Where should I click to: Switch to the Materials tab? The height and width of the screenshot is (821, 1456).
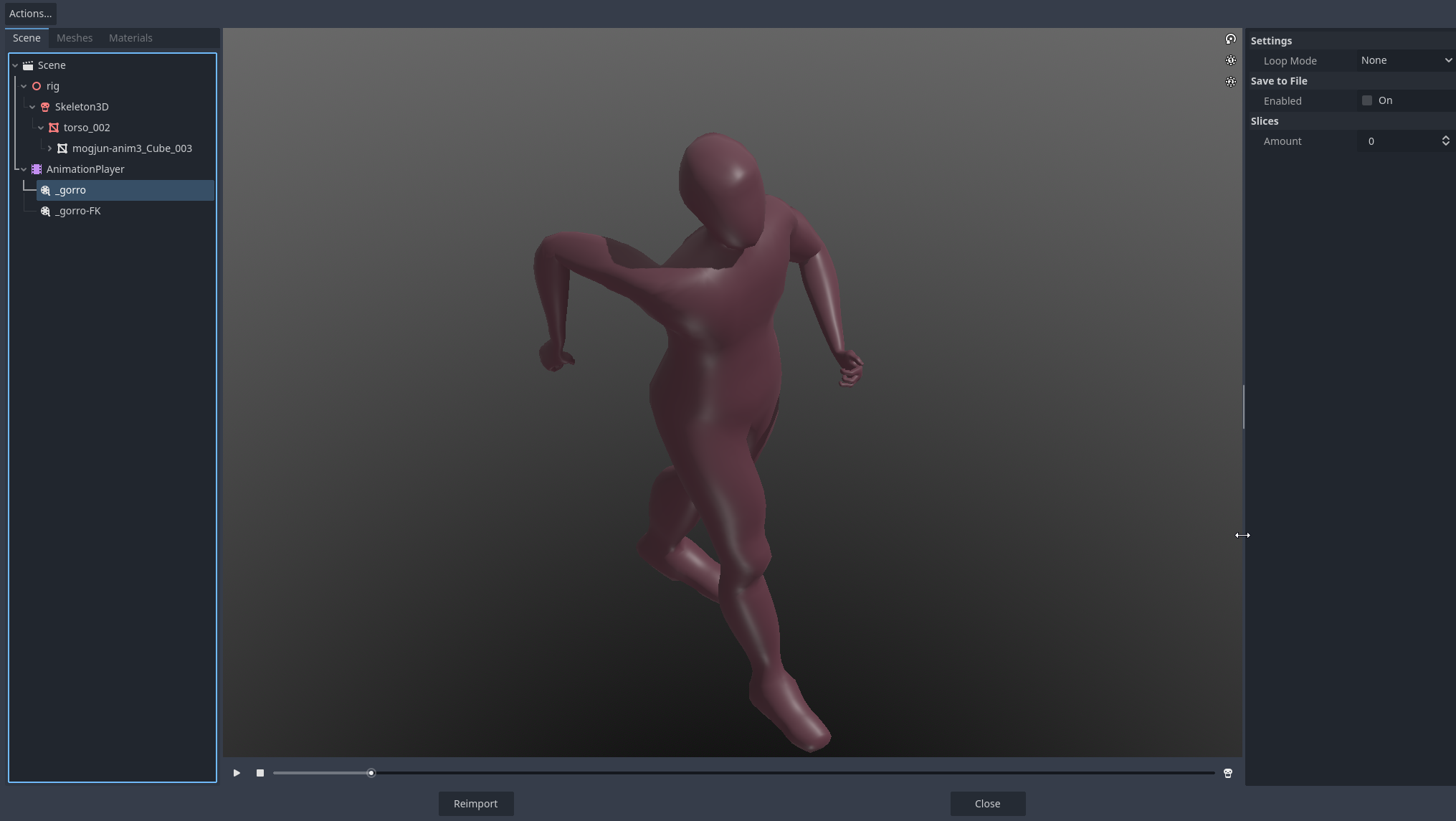[130, 38]
